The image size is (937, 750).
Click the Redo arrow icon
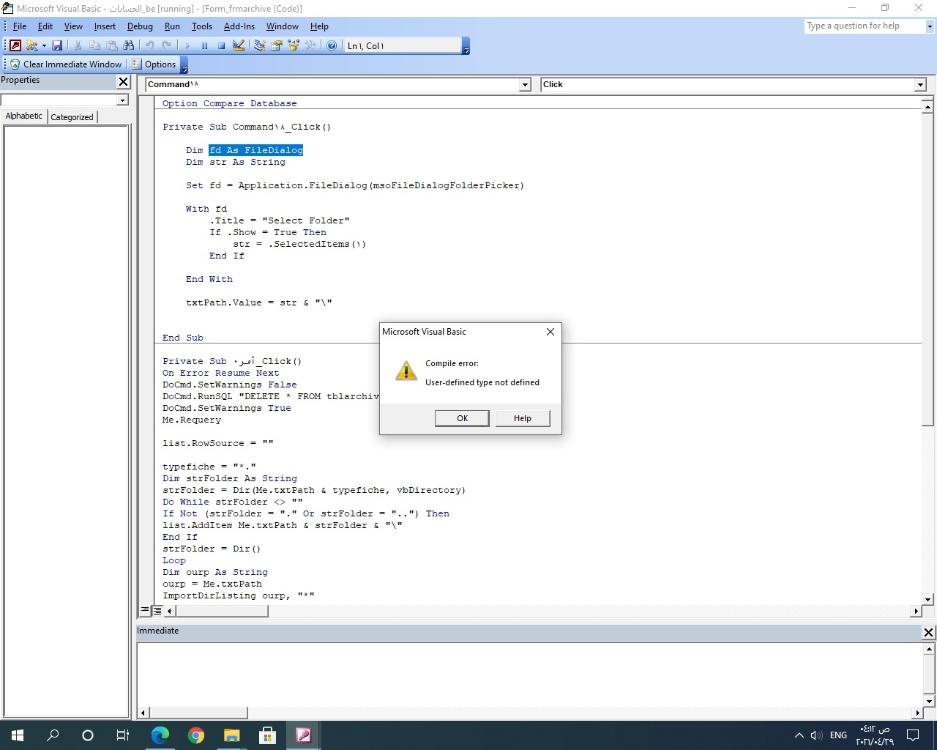(x=167, y=45)
